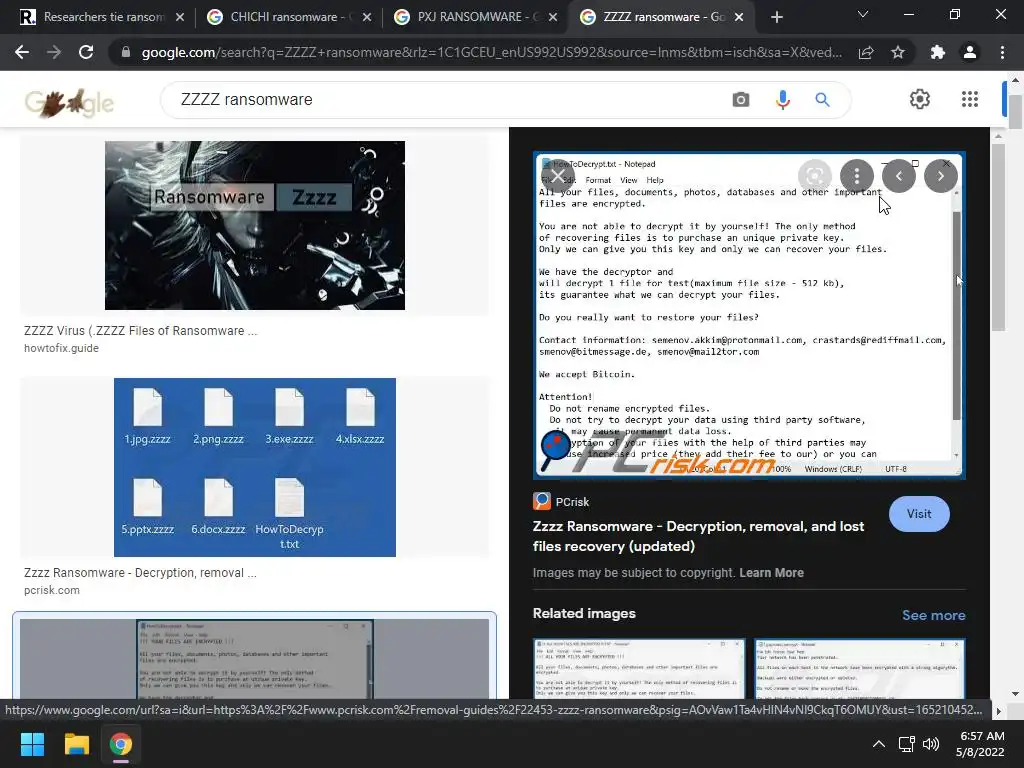1024x768 pixels.
Task: Start voice search with the microphone
Action: [x=782, y=100]
